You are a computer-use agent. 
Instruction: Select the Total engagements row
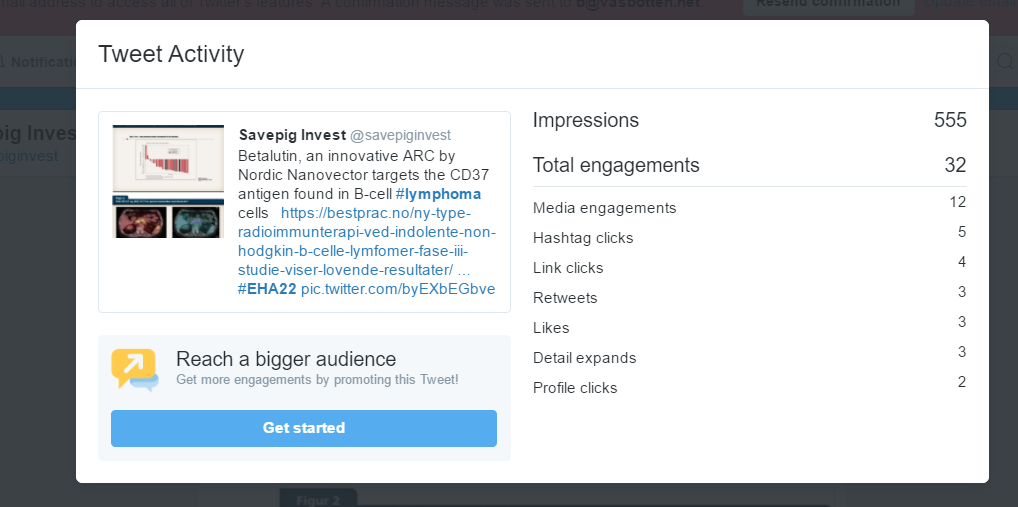coord(750,165)
